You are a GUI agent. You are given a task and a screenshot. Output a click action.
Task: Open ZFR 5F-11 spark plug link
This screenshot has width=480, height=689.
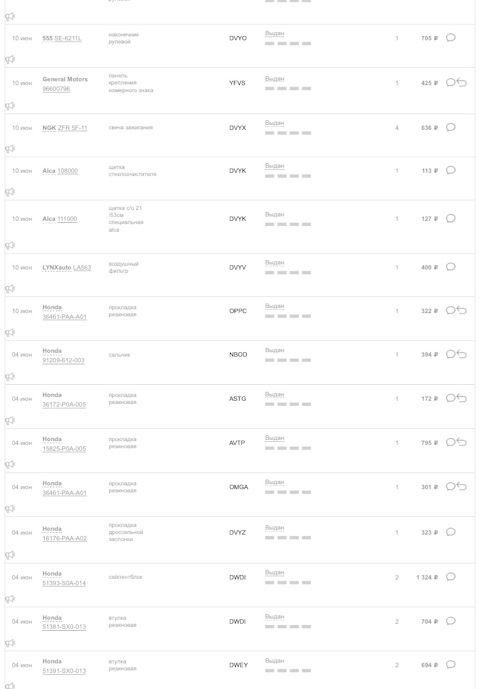[73, 128]
